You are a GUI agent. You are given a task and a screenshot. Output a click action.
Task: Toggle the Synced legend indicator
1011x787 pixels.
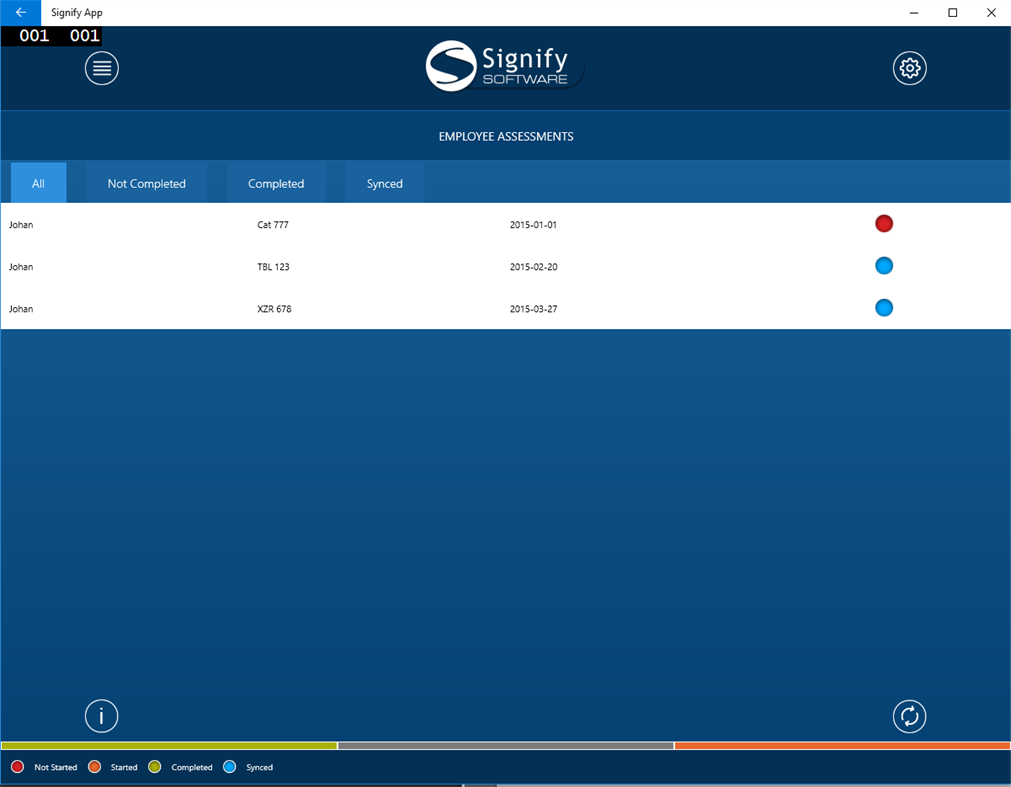pos(229,766)
